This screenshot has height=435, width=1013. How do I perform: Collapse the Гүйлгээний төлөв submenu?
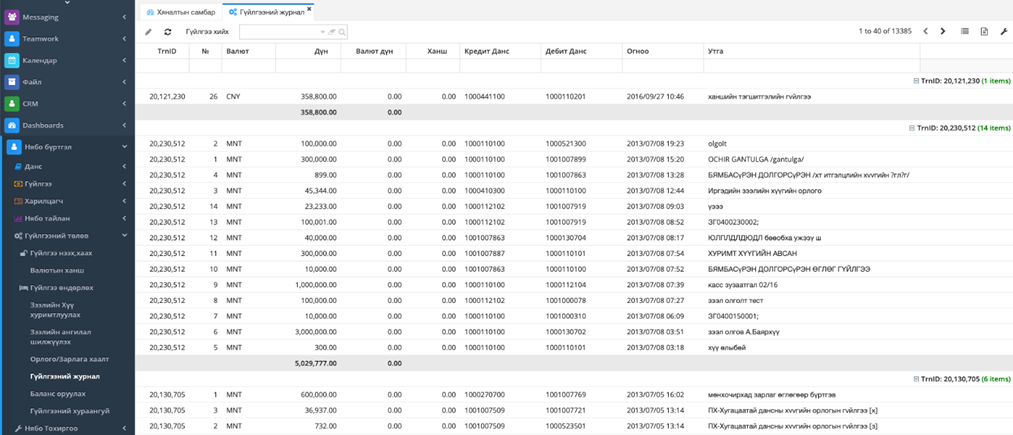tap(124, 236)
